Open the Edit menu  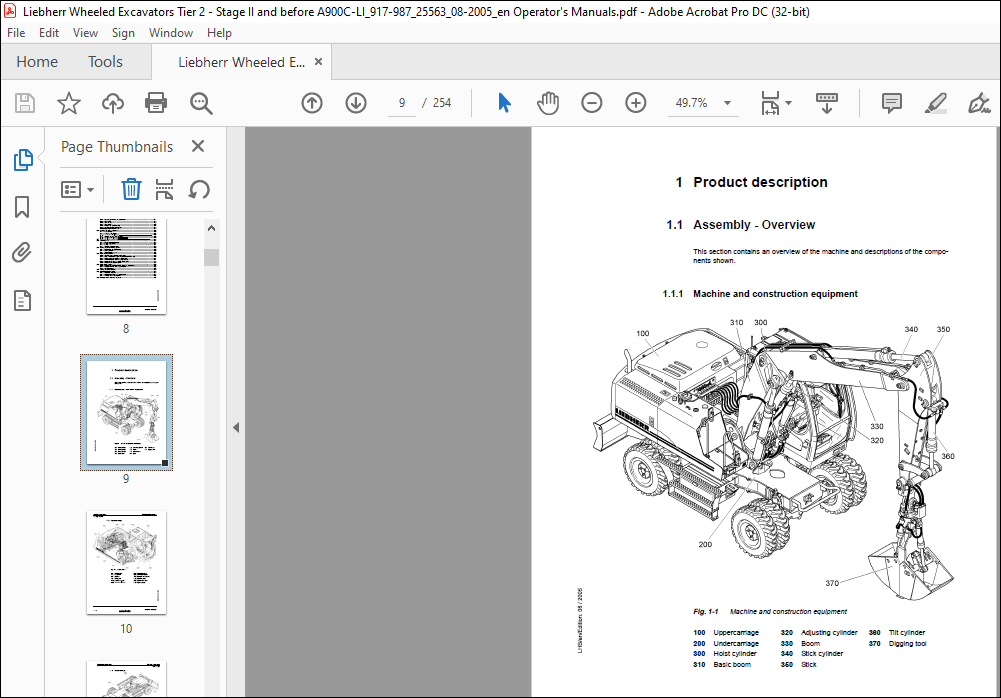pos(49,33)
